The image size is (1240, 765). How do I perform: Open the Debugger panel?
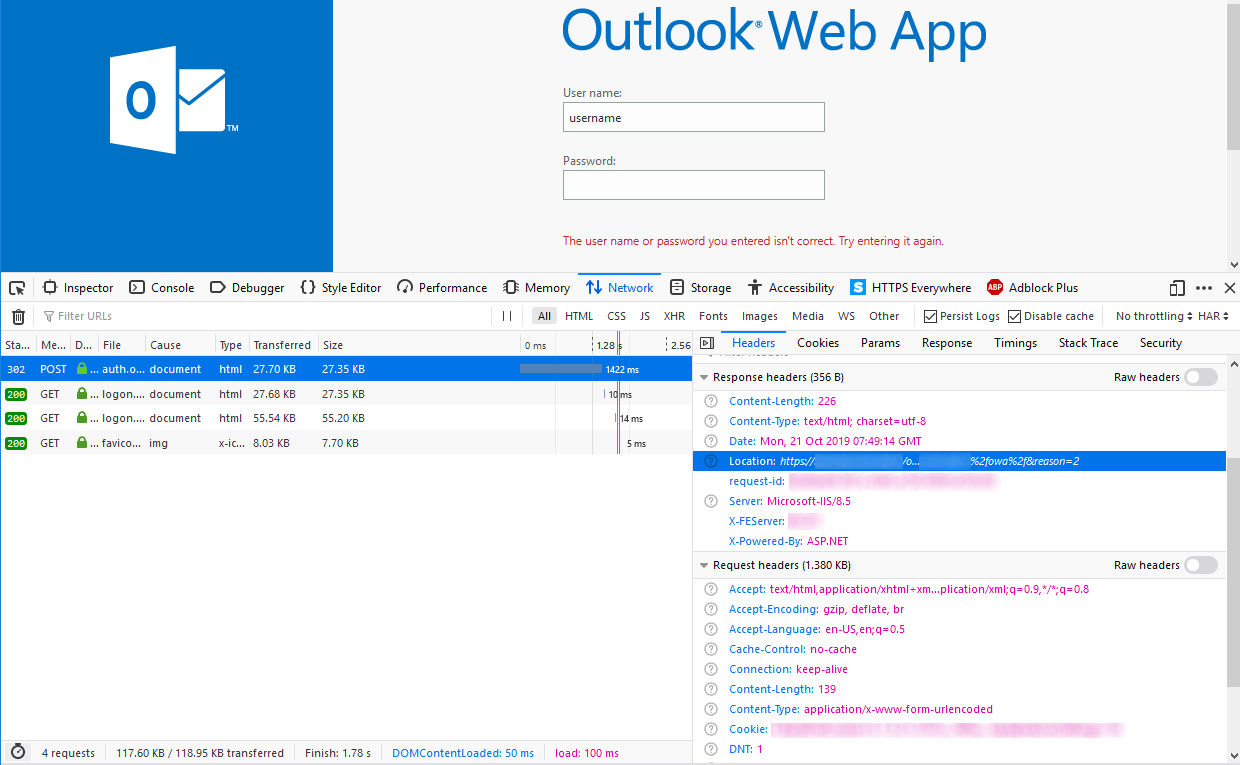tap(247, 288)
